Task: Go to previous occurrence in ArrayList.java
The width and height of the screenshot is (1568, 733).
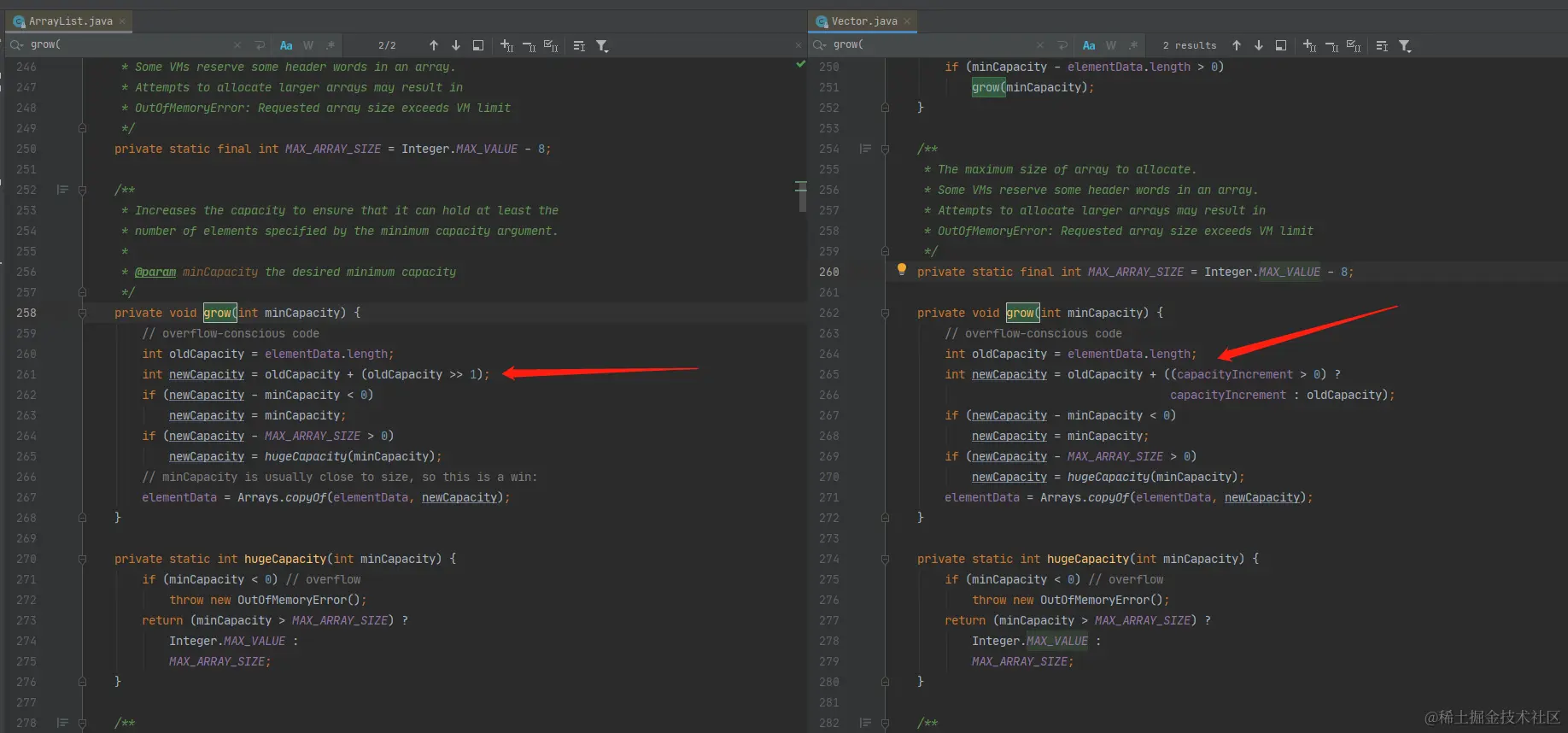Action: [434, 45]
